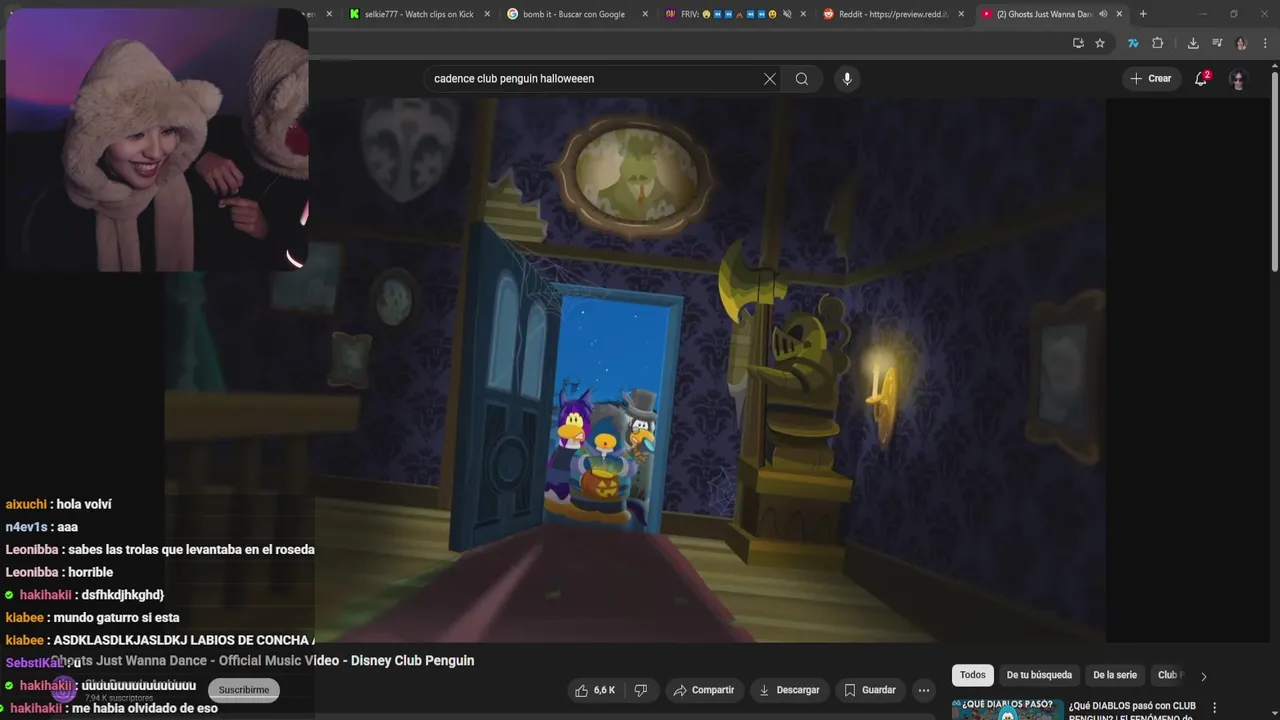The image size is (1280, 720).
Task: Close the Reddit tab
Action: click(961, 14)
